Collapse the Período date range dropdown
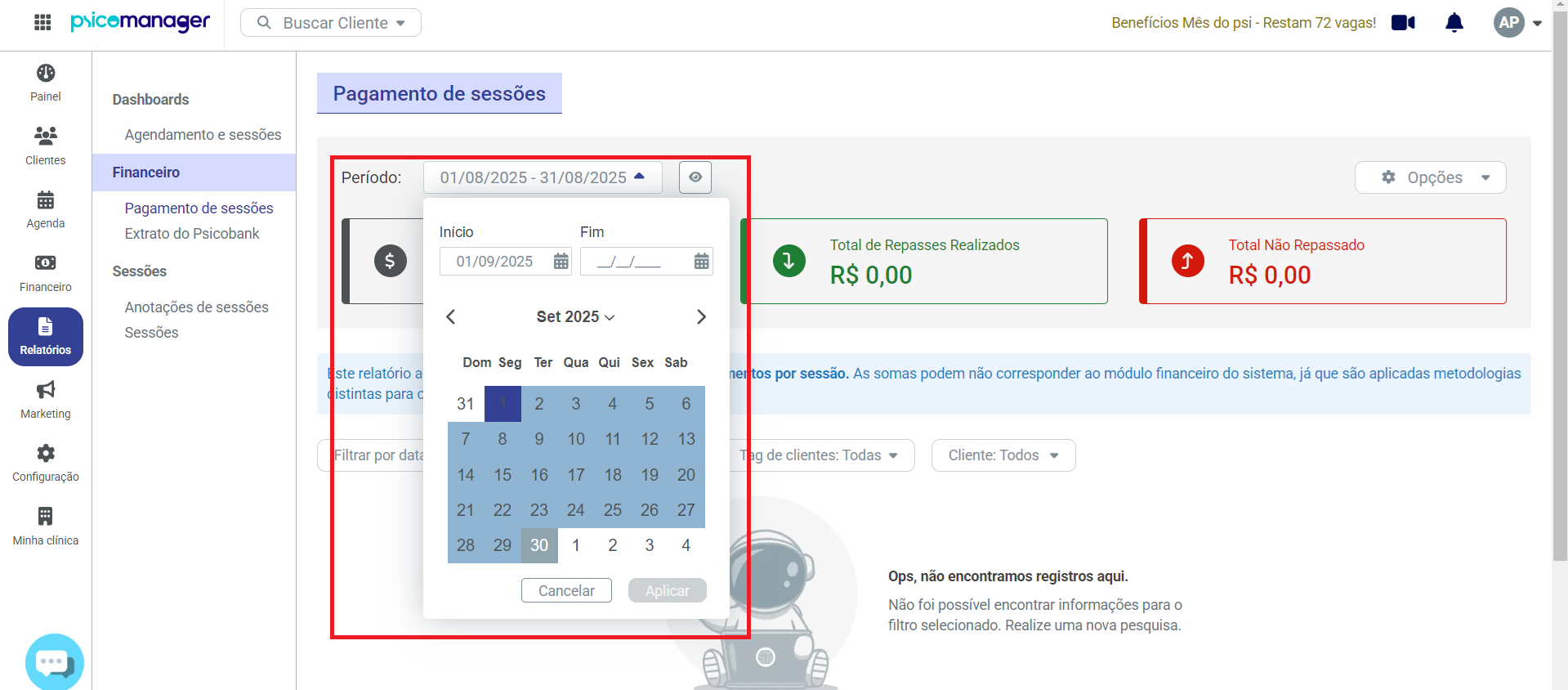Viewport: 1568px width, 690px height. (x=543, y=177)
